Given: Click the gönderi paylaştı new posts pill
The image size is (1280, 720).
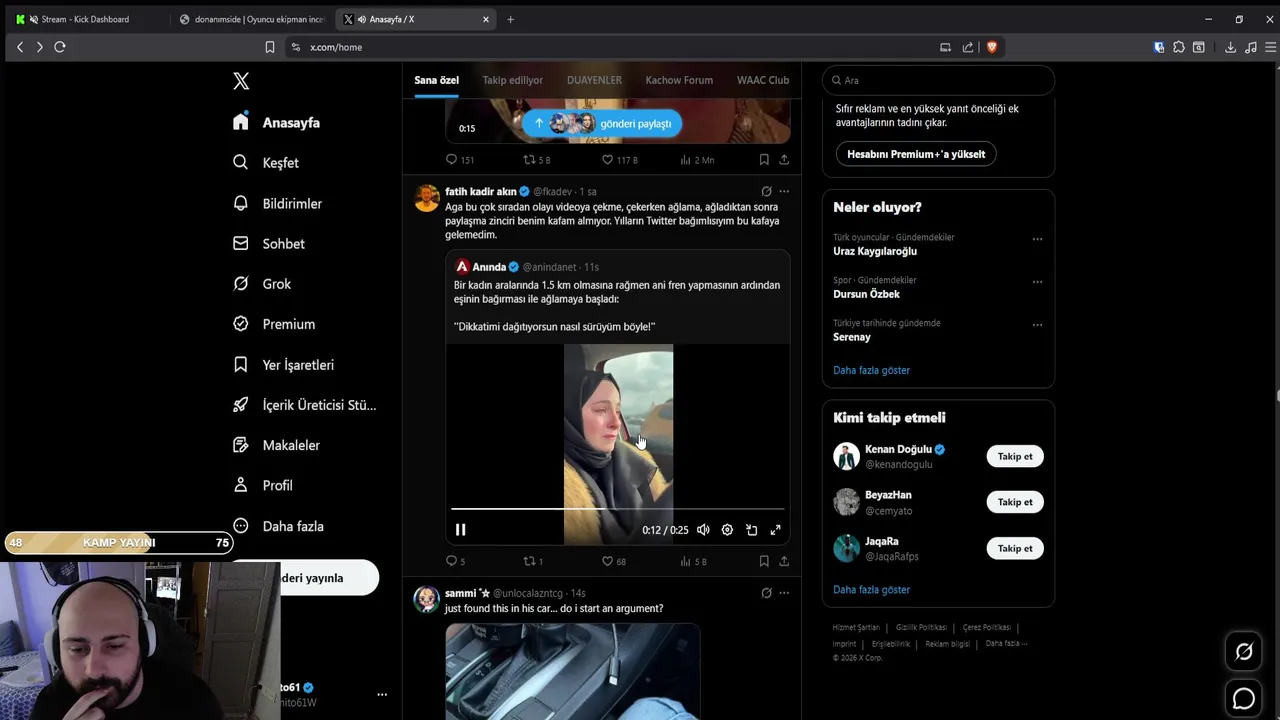Looking at the screenshot, I should pos(602,123).
